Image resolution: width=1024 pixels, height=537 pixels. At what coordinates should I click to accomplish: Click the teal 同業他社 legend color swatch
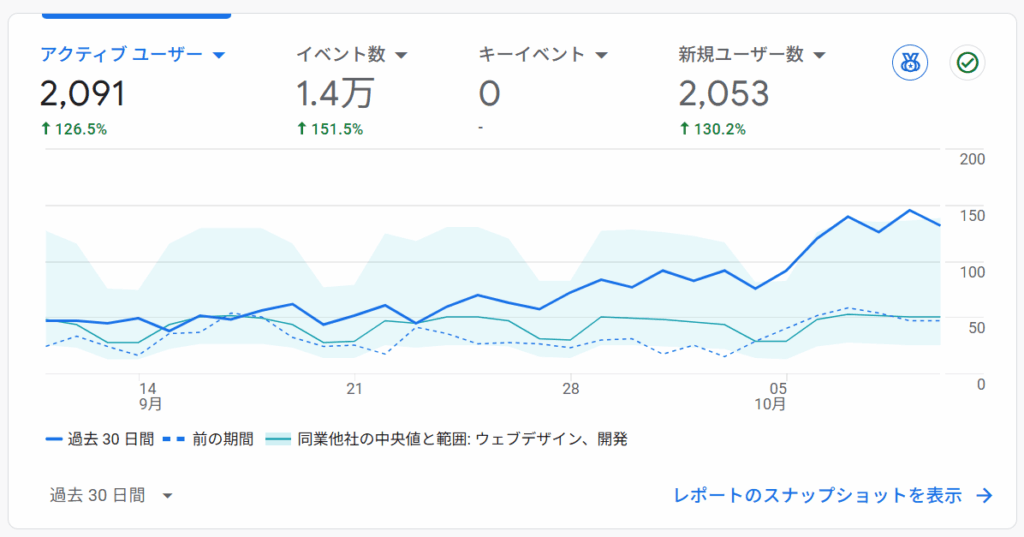278,439
